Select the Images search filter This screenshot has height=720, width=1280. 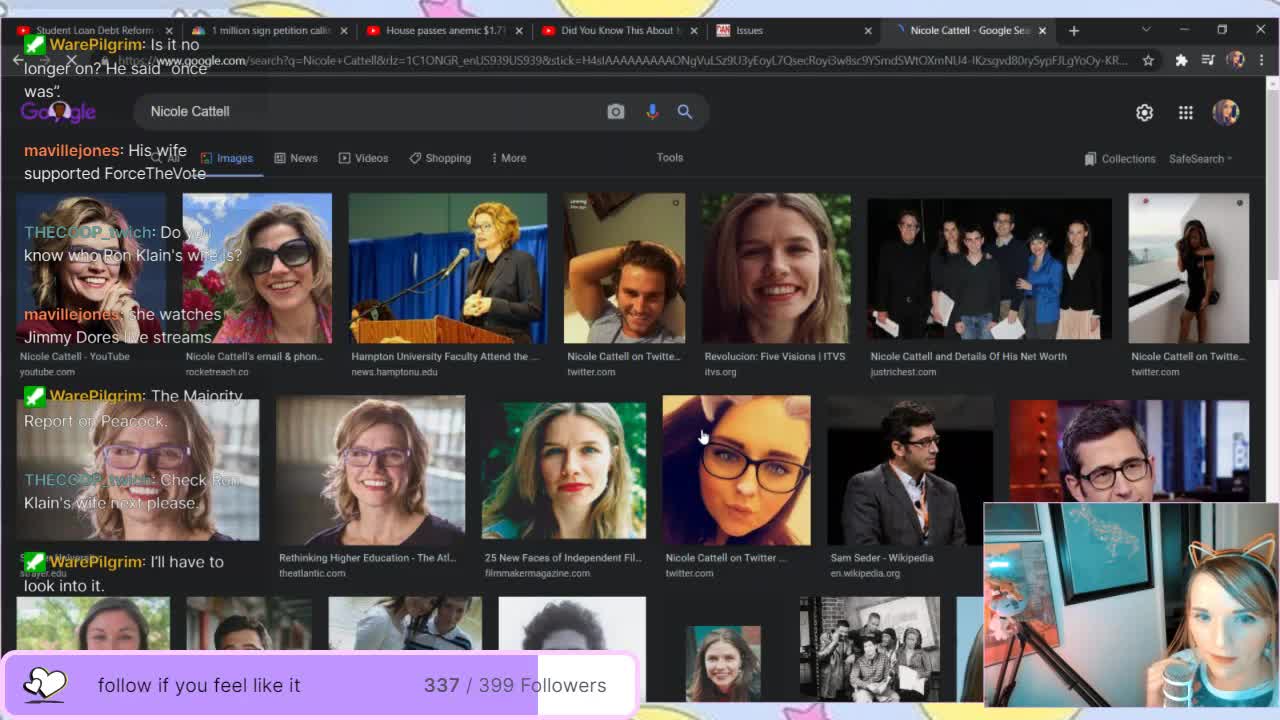click(227, 158)
